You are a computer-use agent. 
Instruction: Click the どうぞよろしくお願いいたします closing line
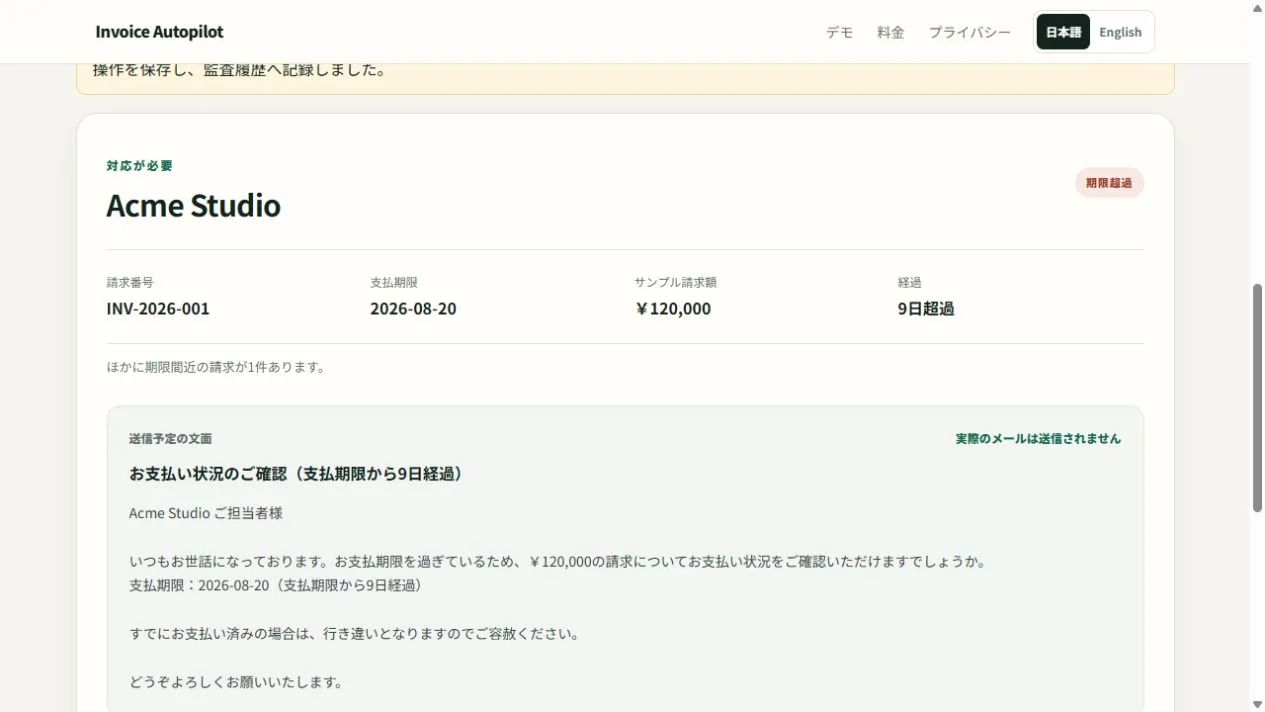click(x=237, y=682)
